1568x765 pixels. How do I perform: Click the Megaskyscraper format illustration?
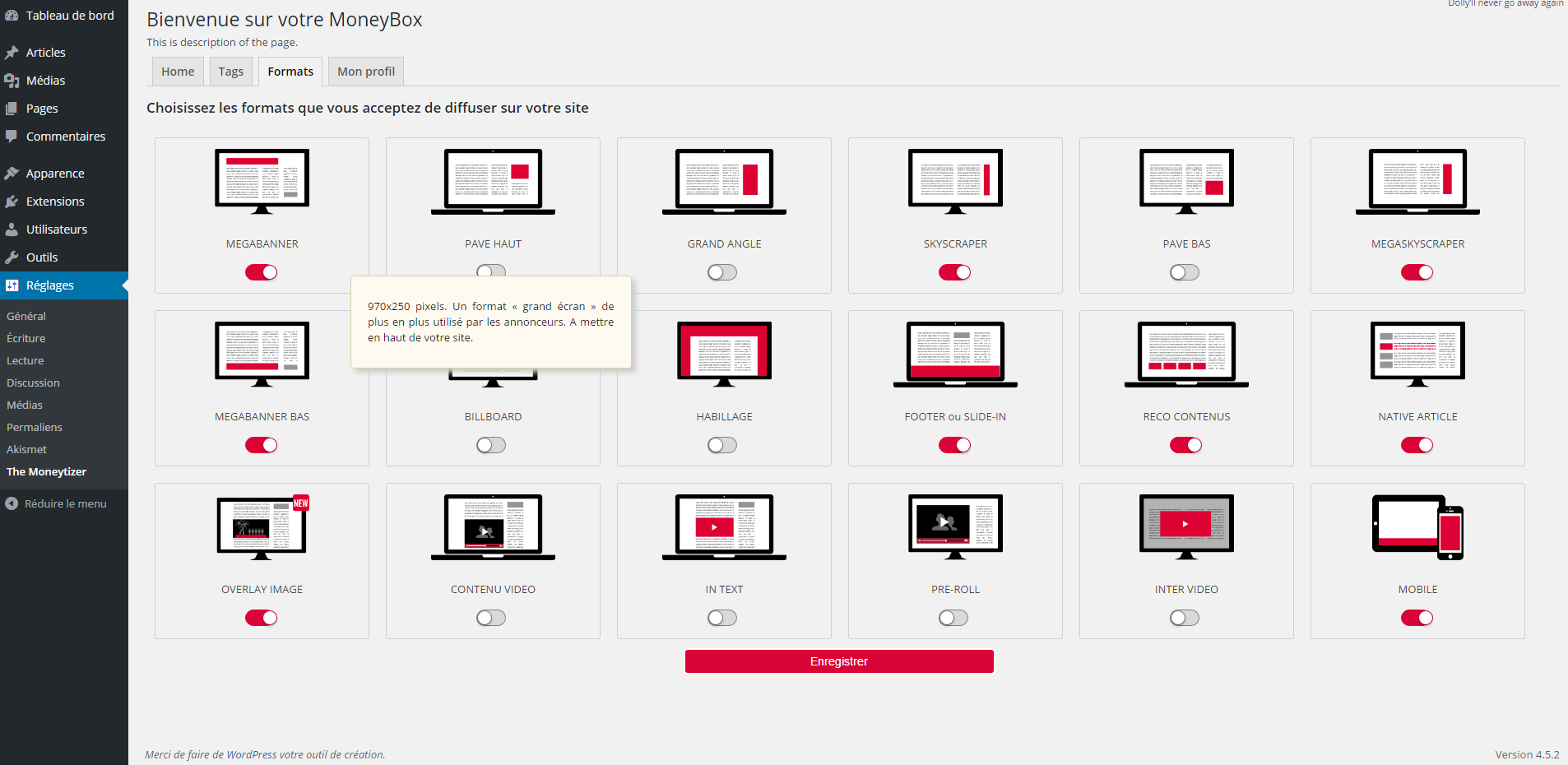click(1418, 182)
